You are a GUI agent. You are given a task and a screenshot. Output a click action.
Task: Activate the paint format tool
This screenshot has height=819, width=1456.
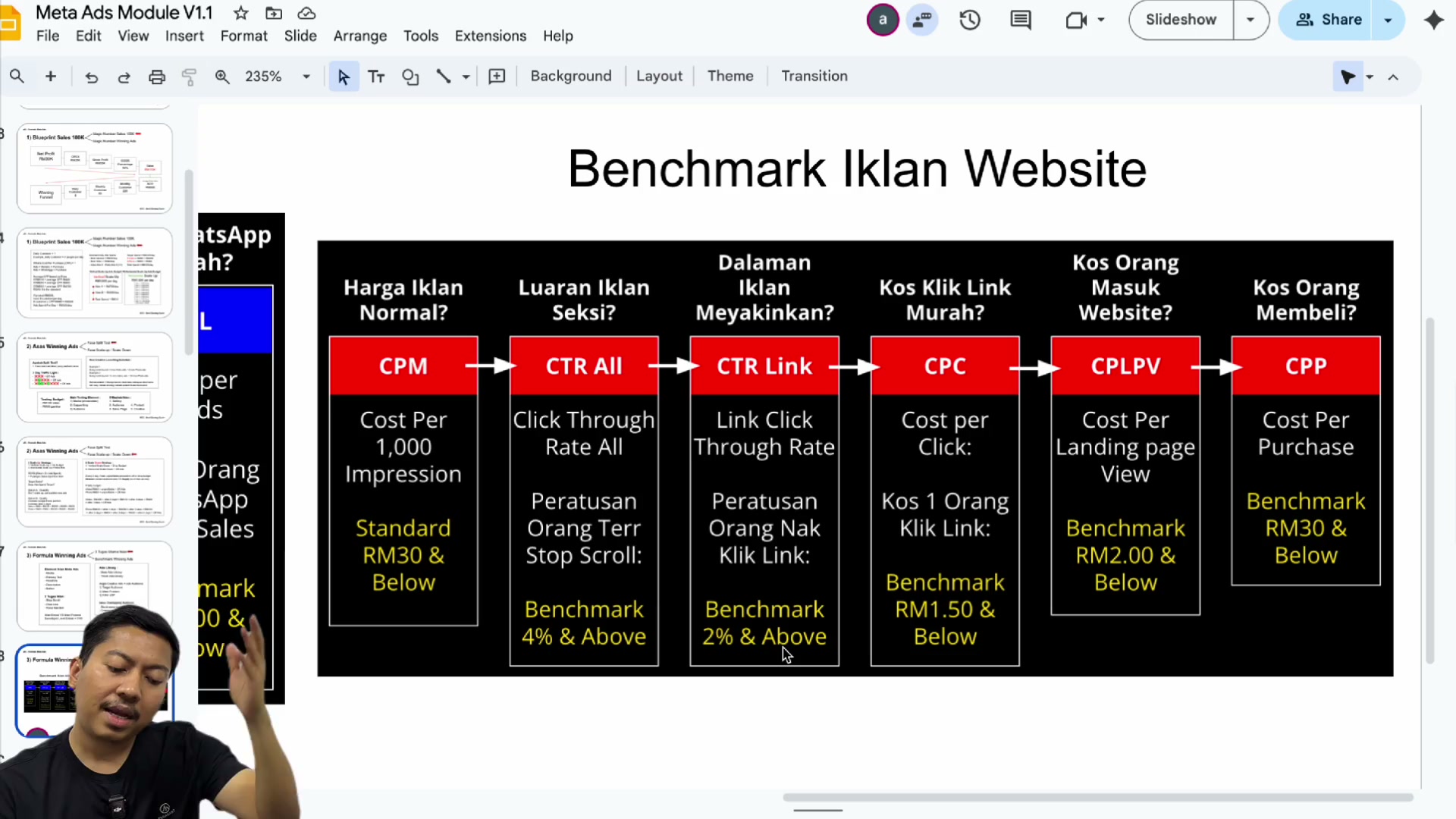coord(189,77)
